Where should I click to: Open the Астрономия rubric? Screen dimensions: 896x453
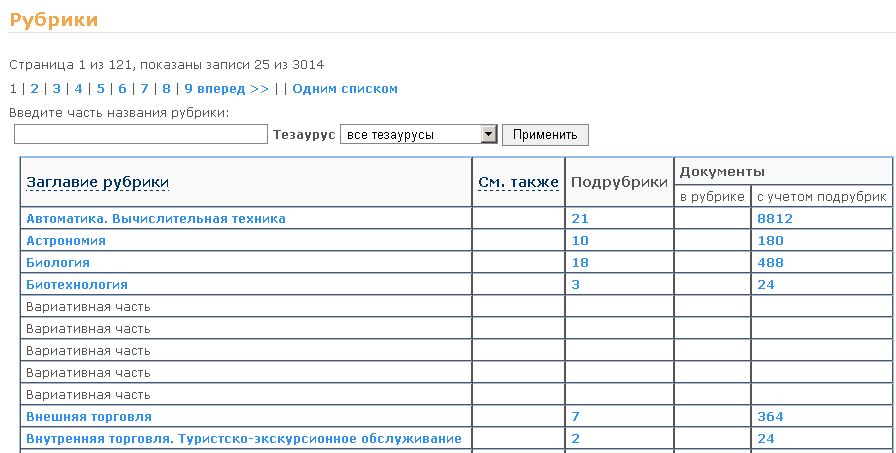coord(66,240)
